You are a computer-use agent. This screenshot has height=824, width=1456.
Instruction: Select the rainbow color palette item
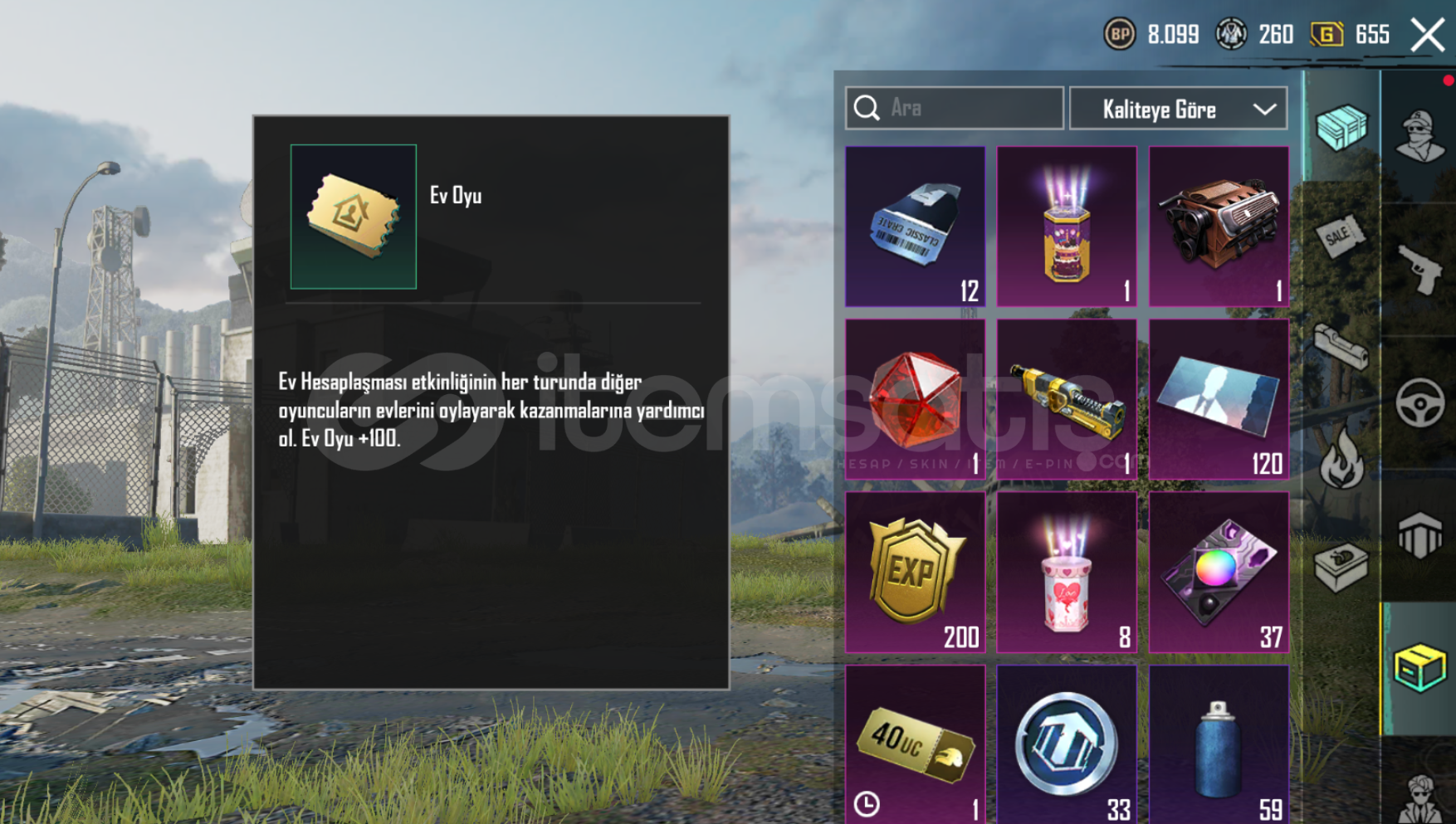1219,572
